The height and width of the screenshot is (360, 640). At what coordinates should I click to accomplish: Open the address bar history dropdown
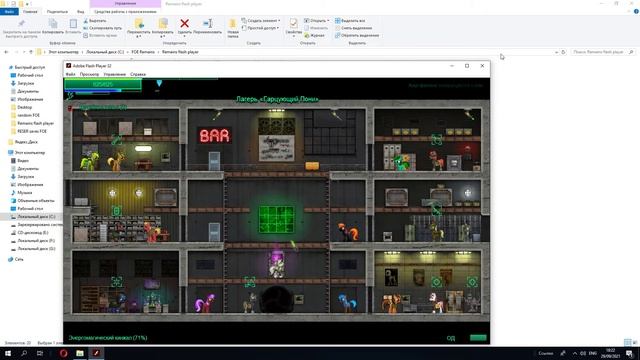[x=556, y=52]
